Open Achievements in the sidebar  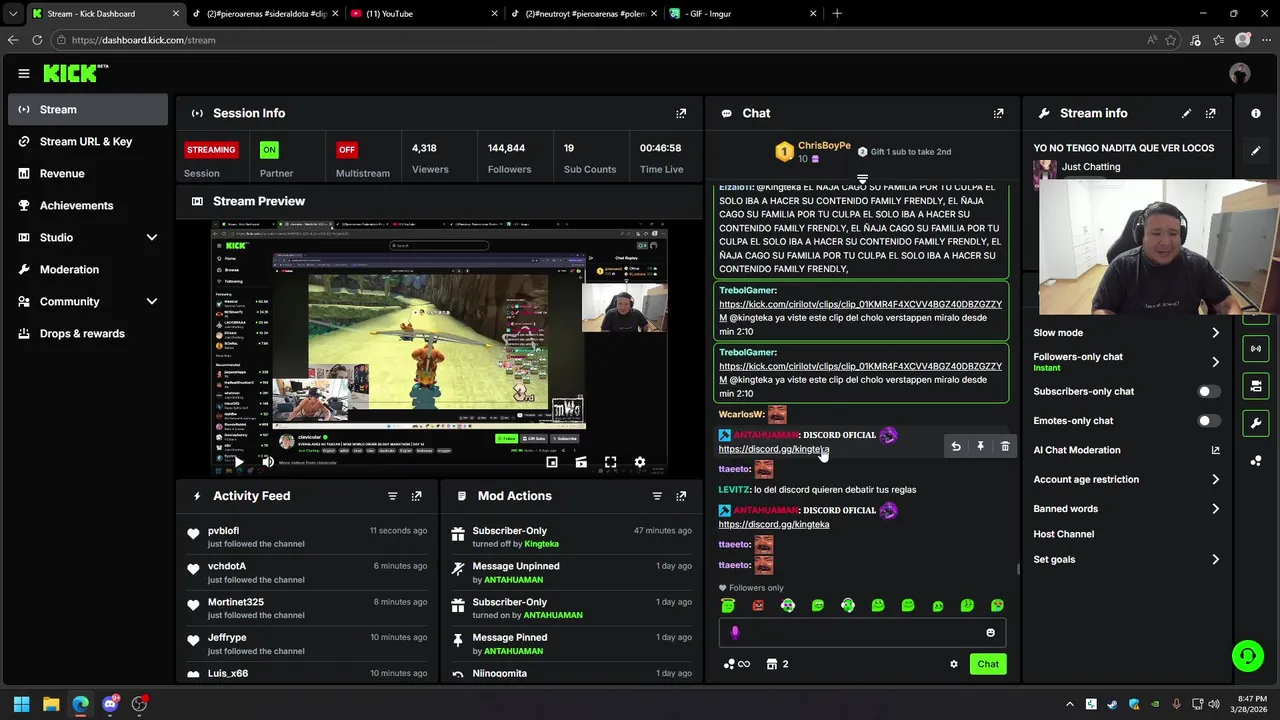point(88,205)
